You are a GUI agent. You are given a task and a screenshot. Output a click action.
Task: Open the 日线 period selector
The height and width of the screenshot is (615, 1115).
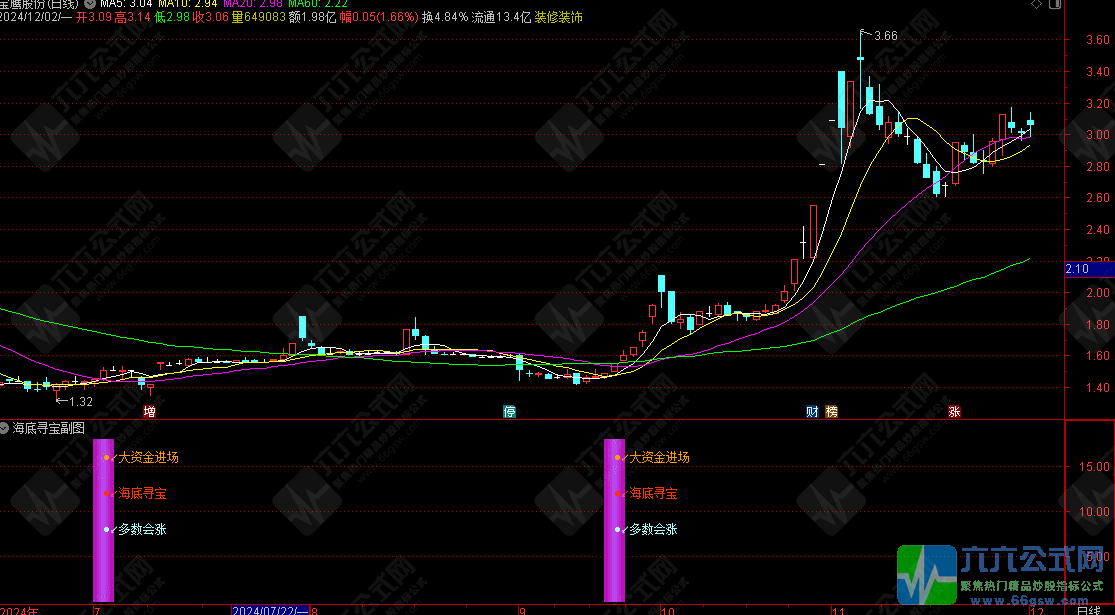(1089, 609)
